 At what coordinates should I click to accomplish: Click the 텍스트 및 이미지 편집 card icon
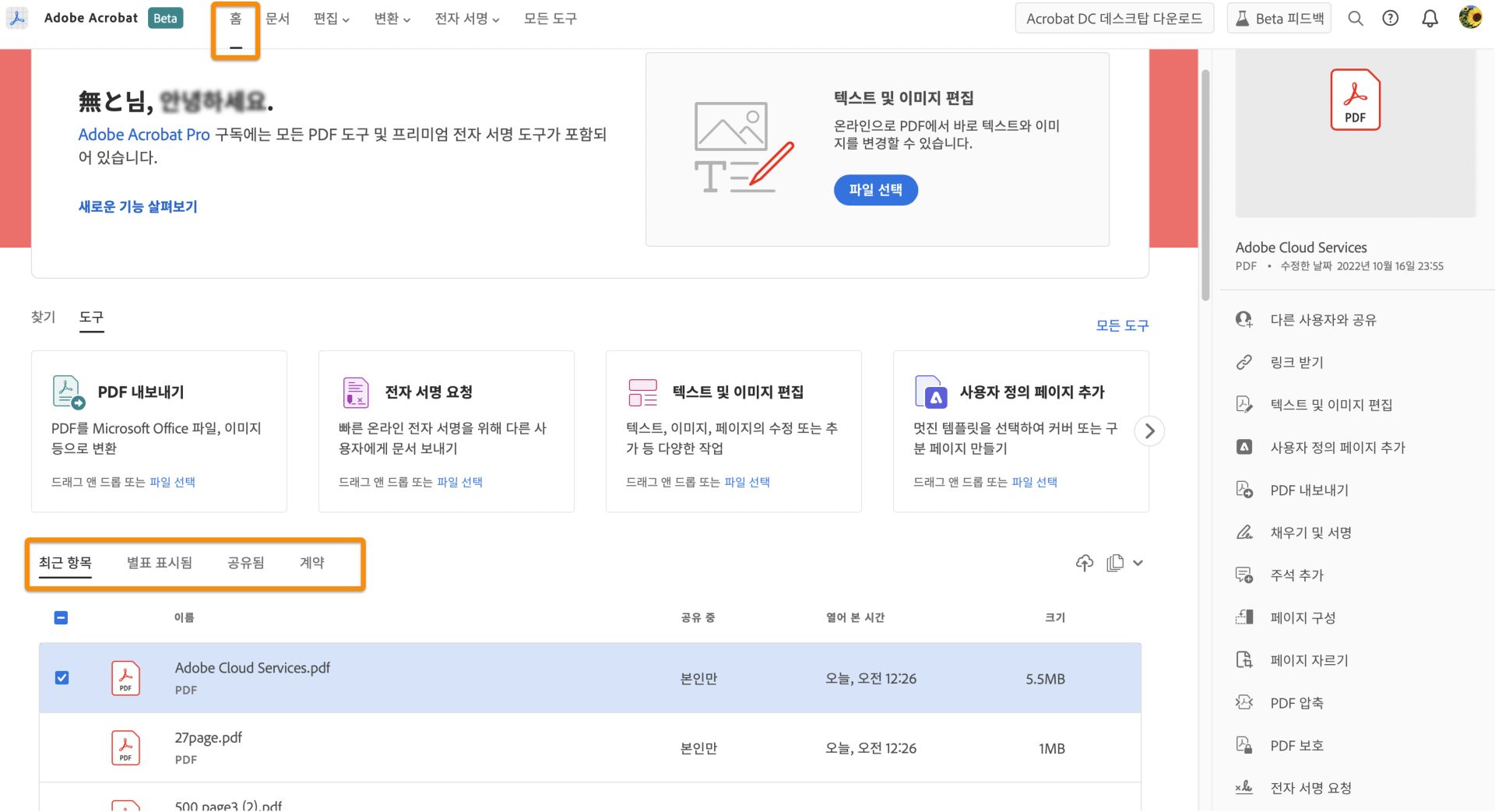[x=643, y=392]
